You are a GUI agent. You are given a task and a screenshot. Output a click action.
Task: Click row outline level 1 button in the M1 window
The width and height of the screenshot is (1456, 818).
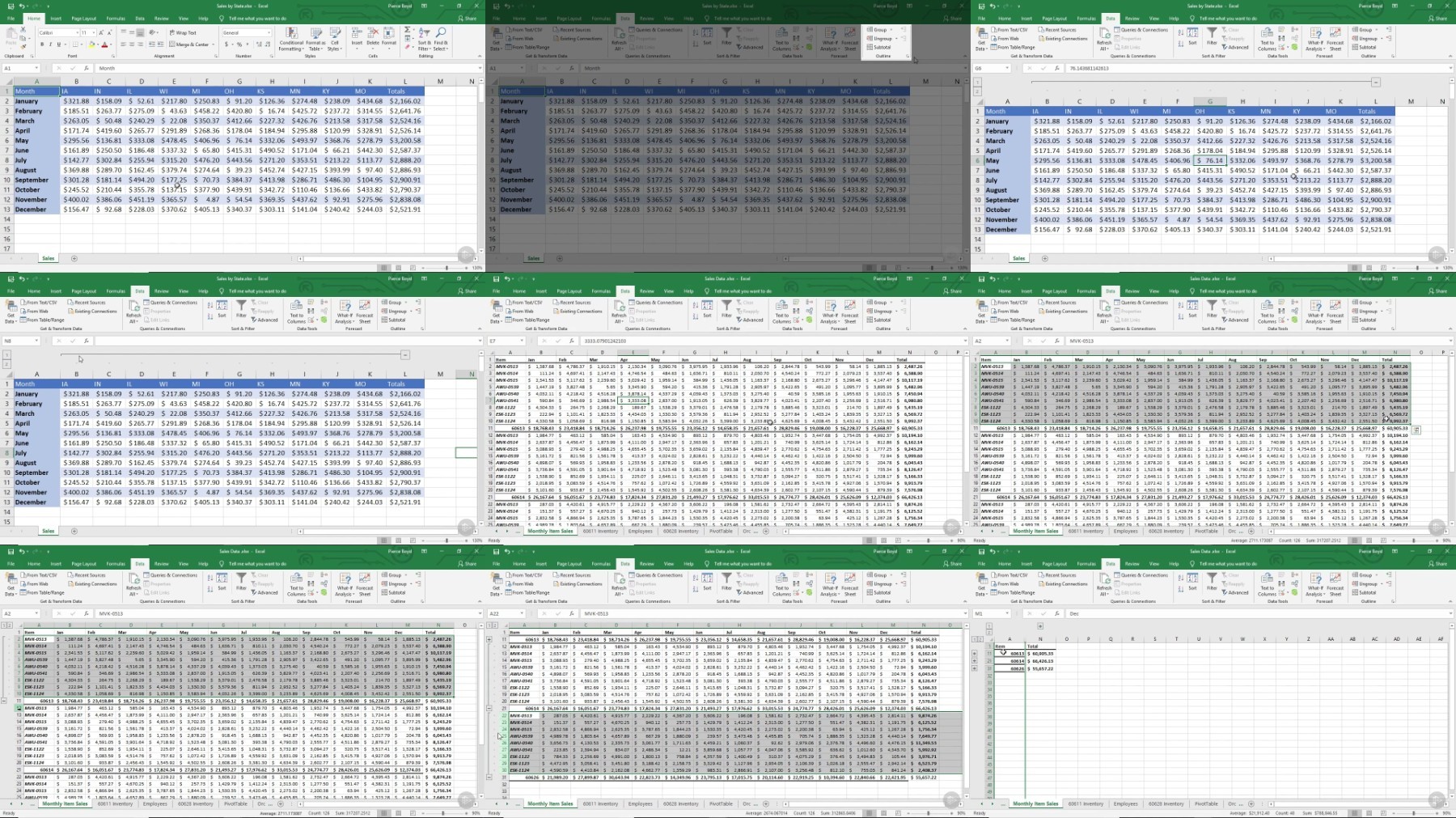tap(974, 638)
